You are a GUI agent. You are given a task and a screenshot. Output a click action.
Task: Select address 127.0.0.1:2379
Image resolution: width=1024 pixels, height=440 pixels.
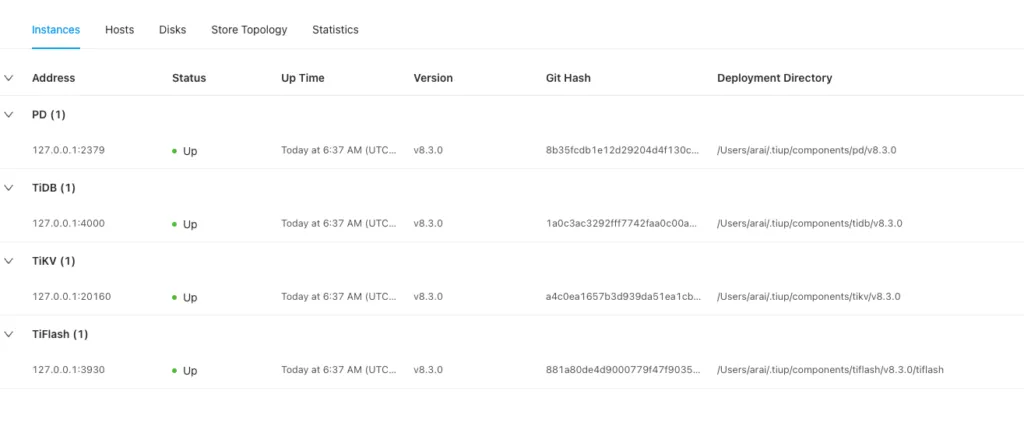[69, 150]
